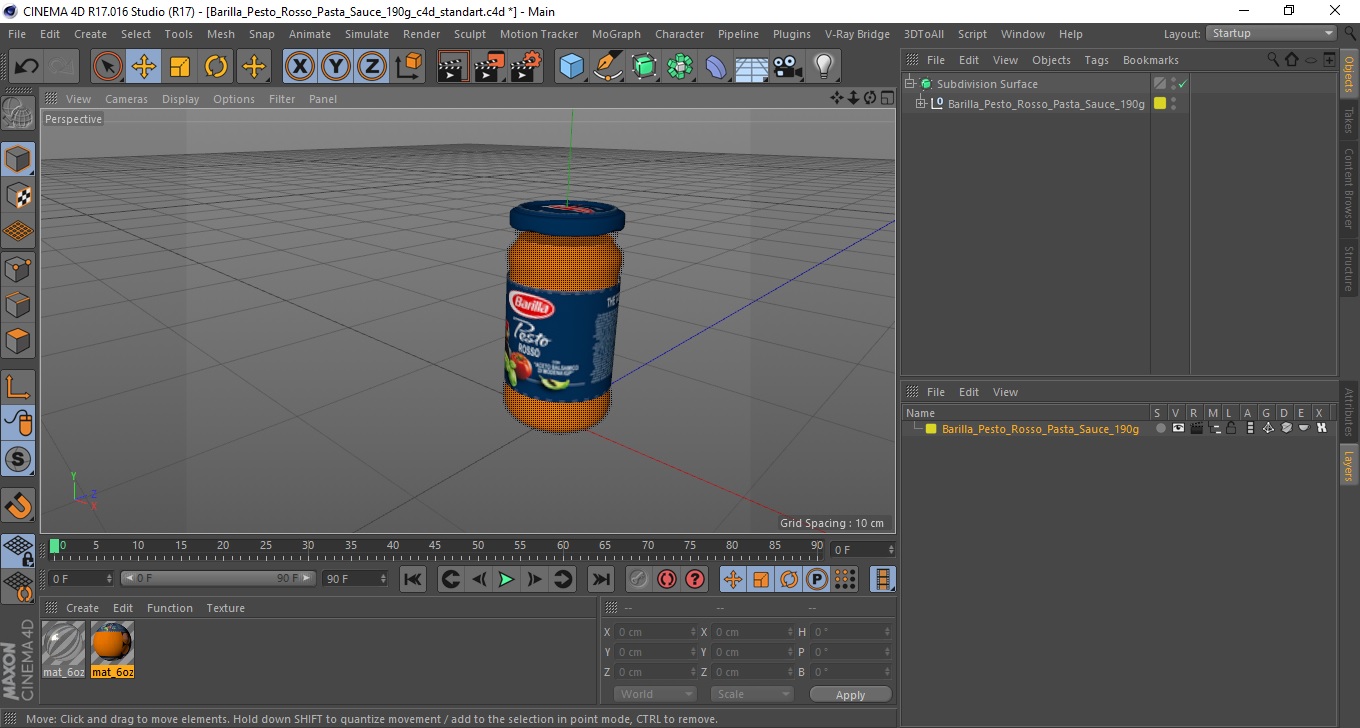The width and height of the screenshot is (1360, 728).
Task: Open the Subdivision Surface generator icon
Action: 644,67
